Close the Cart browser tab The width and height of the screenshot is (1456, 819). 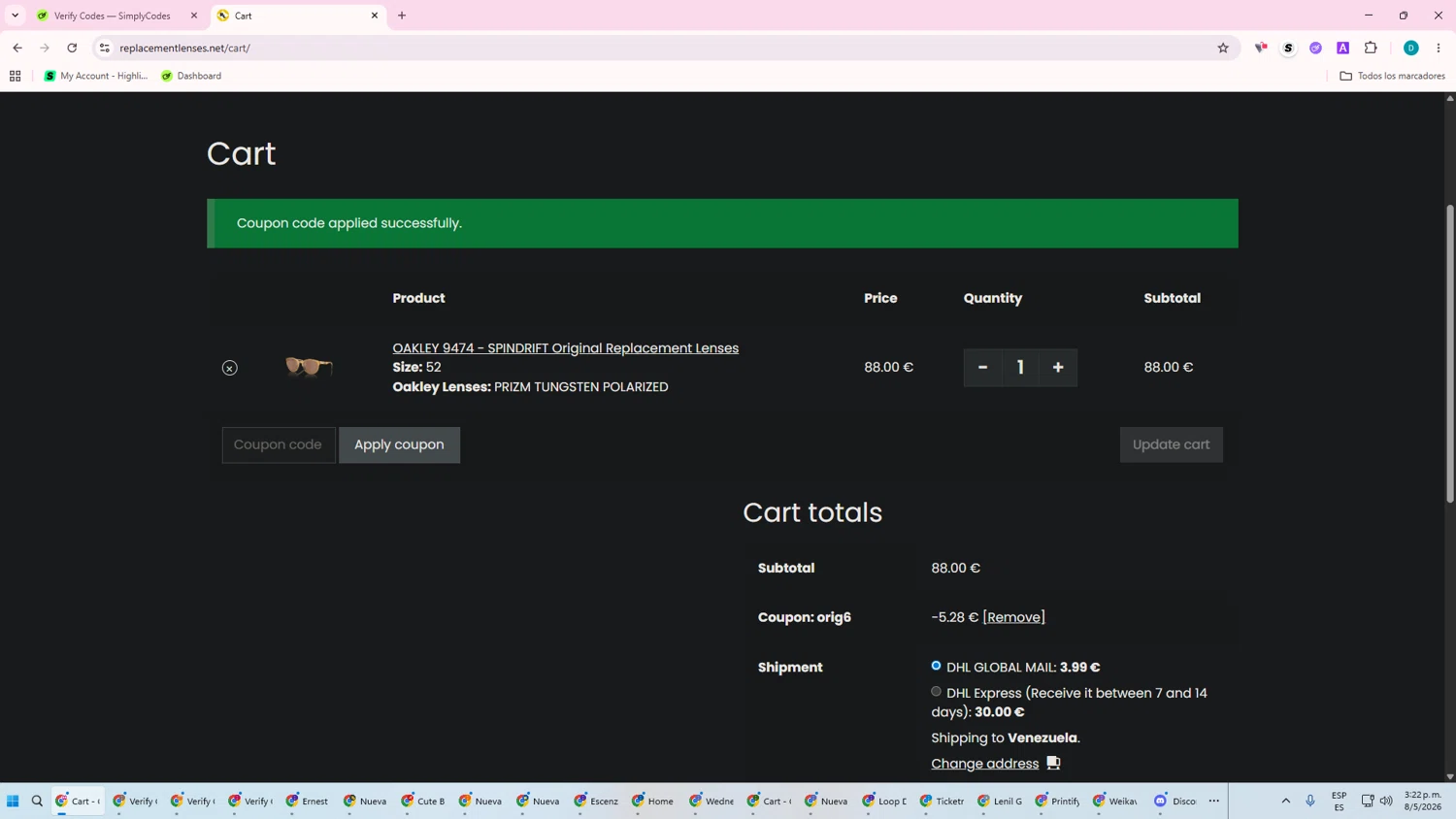click(375, 16)
